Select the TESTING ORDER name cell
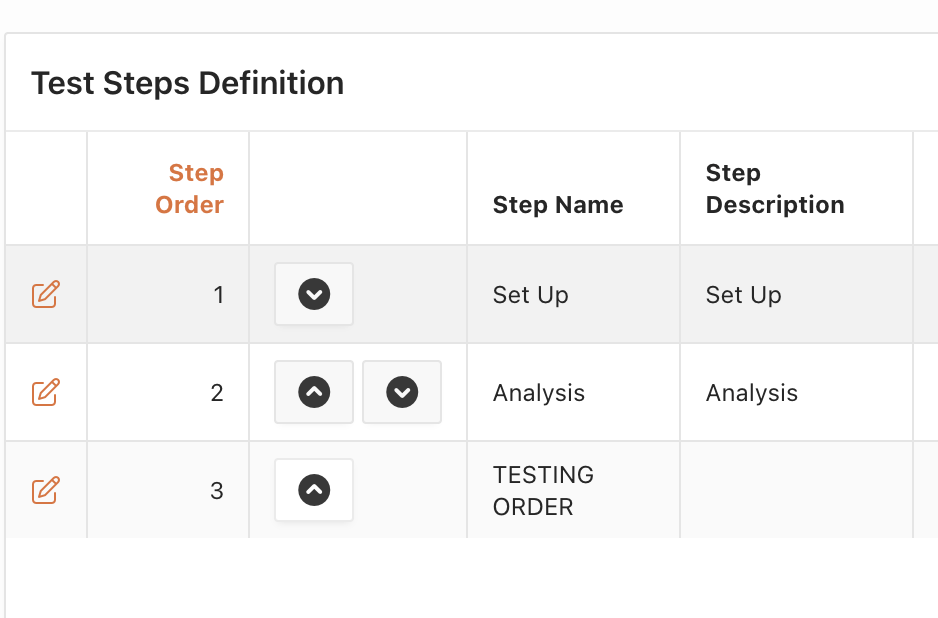Screen dimensions: 938x618 pyautogui.click(x=543, y=490)
